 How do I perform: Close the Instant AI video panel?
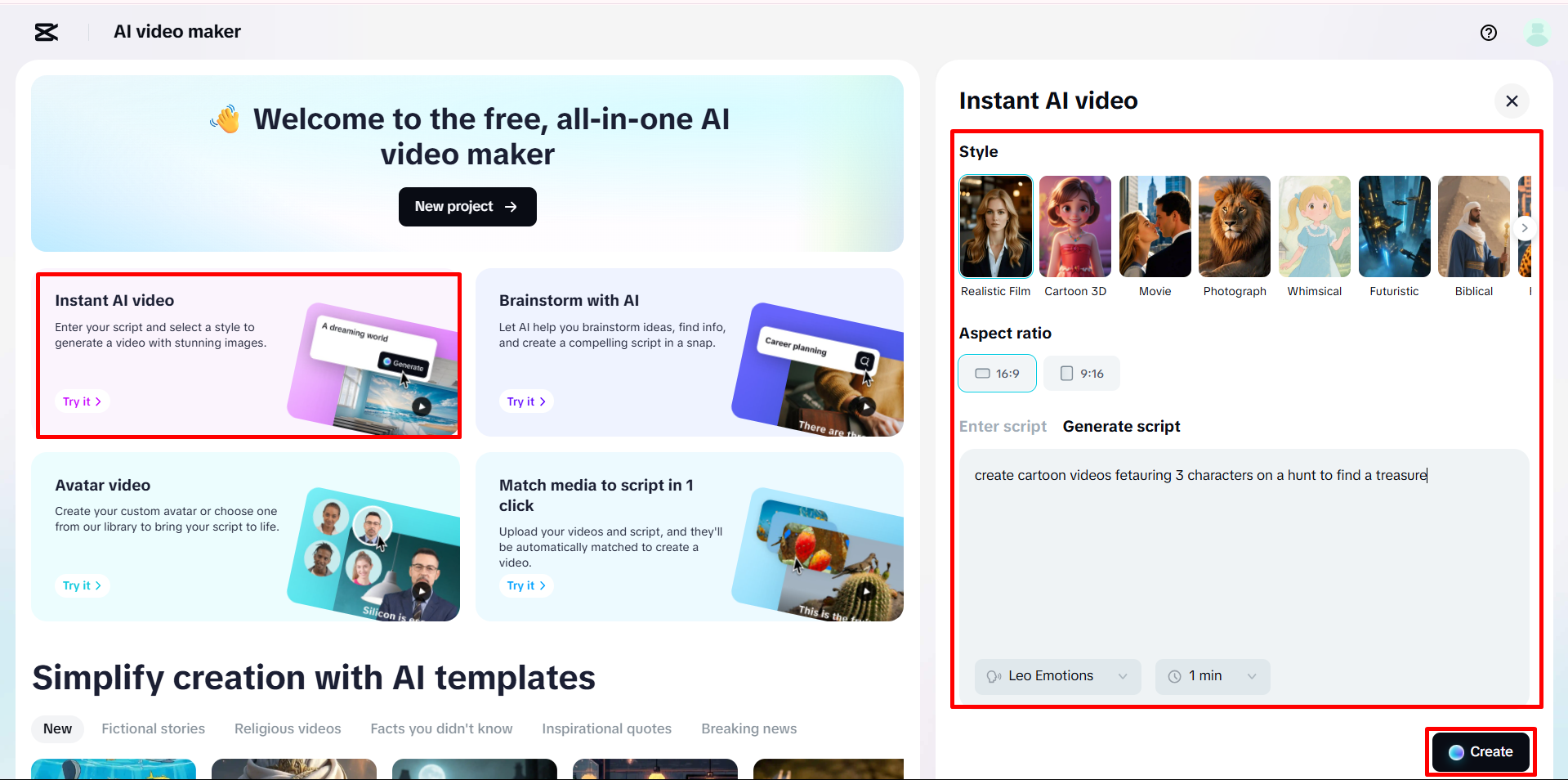point(1512,101)
